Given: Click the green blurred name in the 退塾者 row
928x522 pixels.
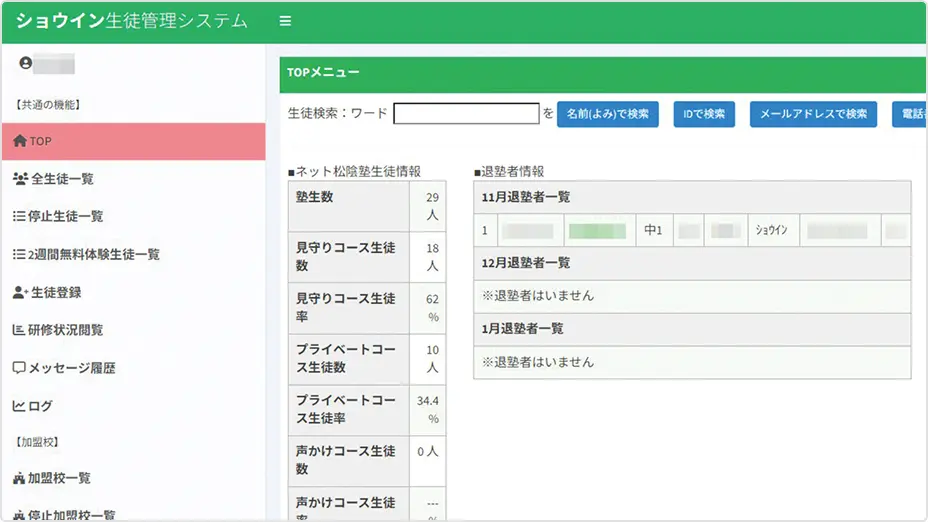Looking at the screenshot, I should click(x=597, y=231).
